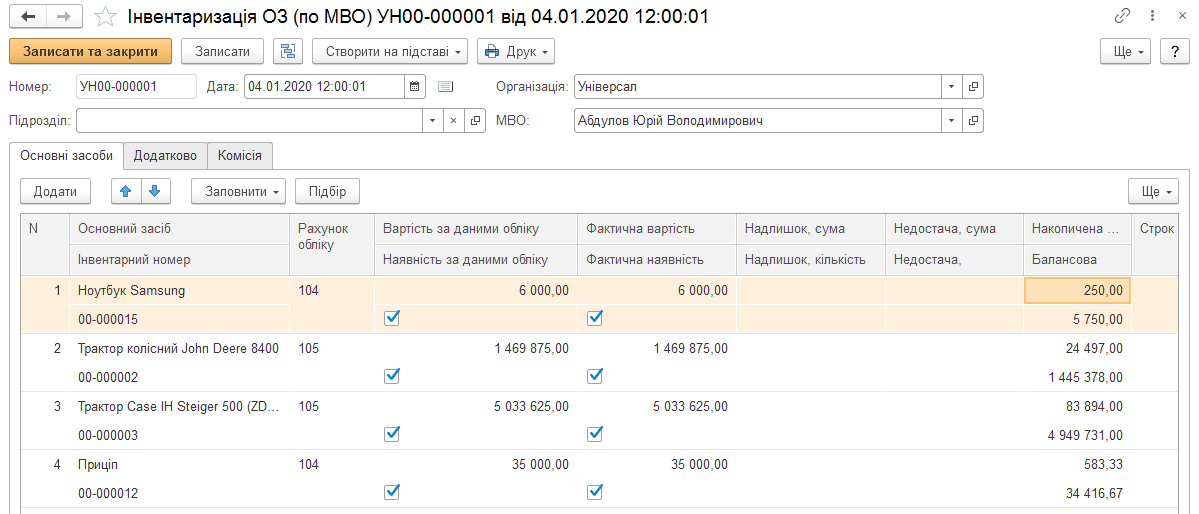Click Записати та закрити button
1199x514 pixels.
pos(91,51)
